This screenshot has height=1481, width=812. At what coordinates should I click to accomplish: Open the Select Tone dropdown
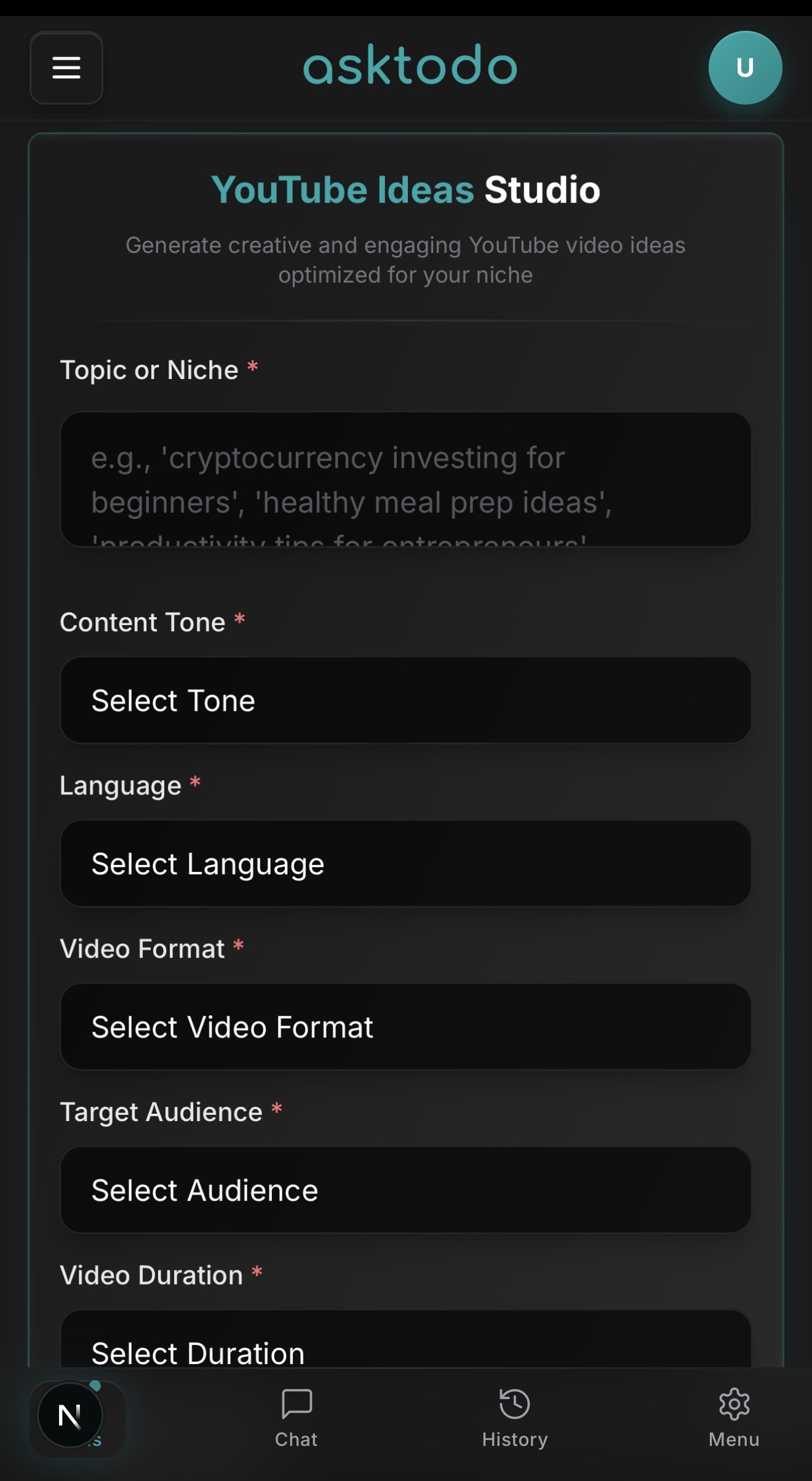click(405, 700)
